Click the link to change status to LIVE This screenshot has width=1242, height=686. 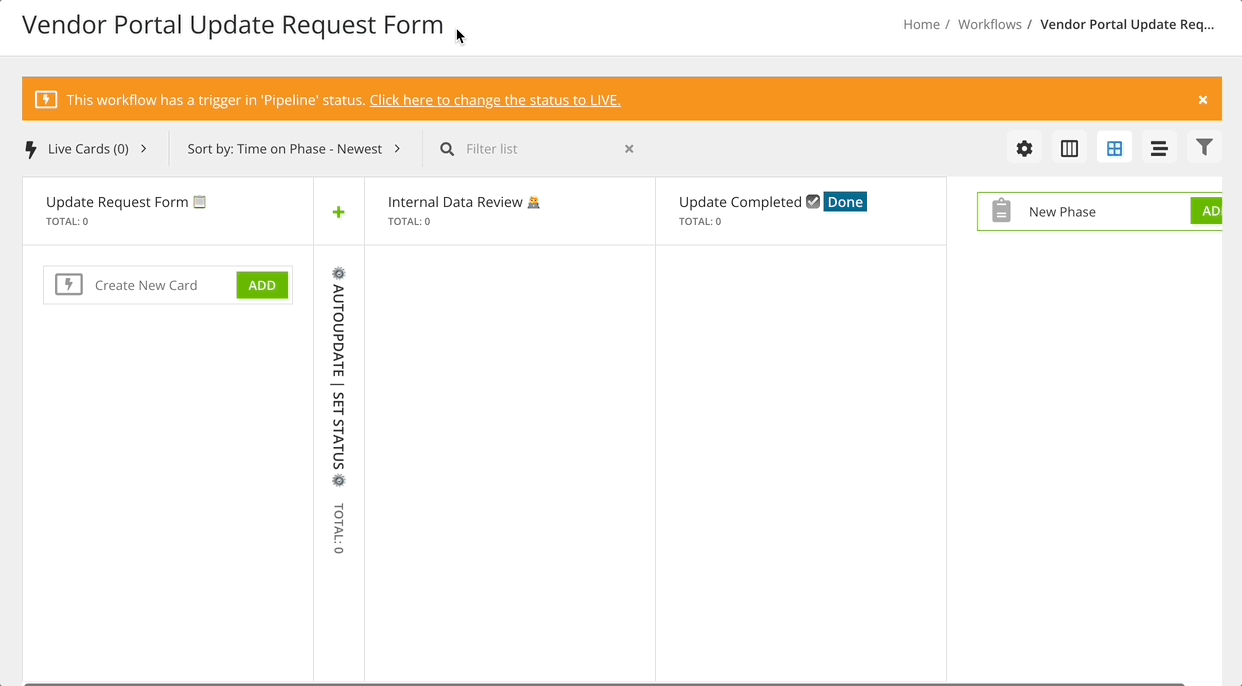[x=494, y=99]
